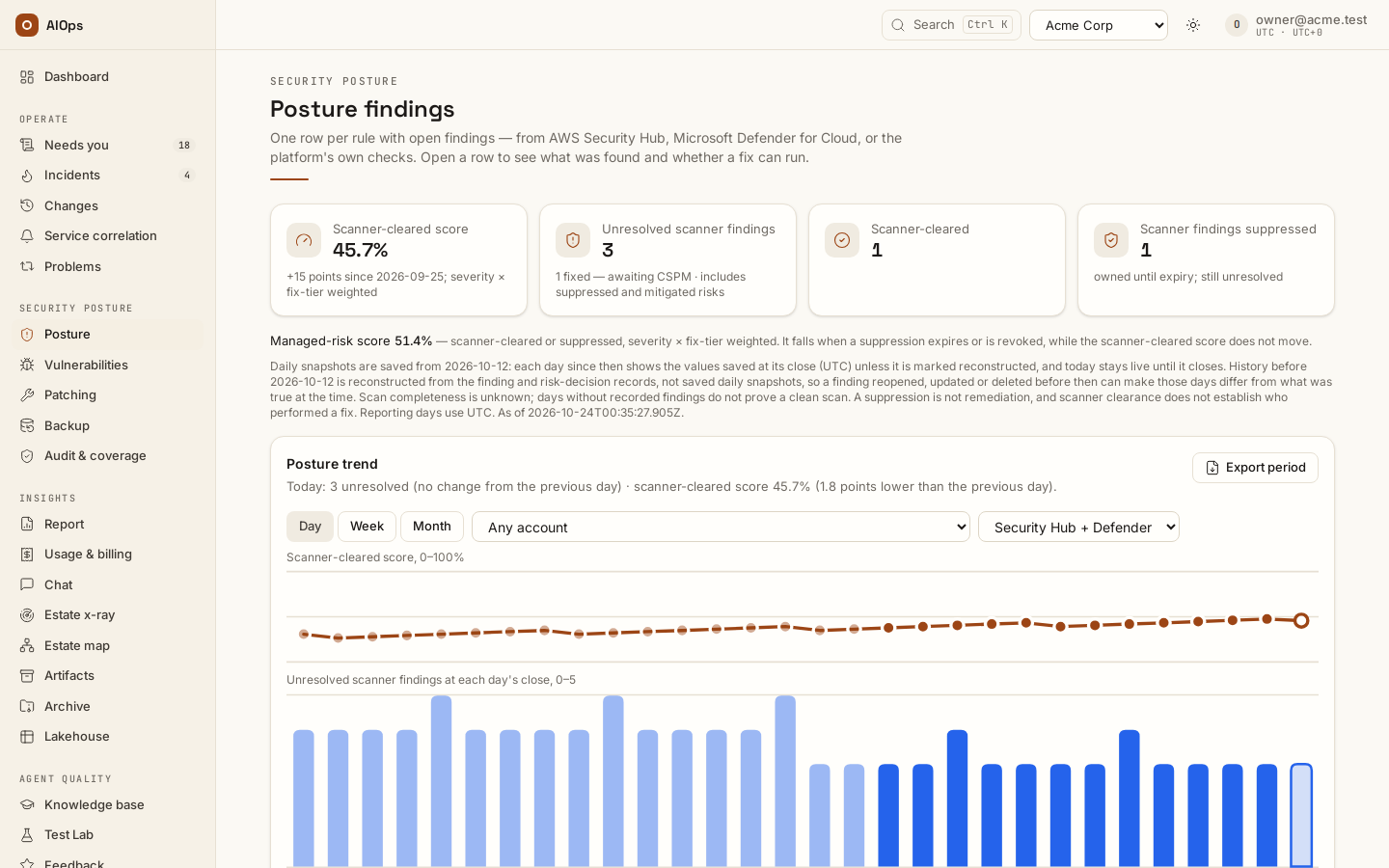
Task: Click the 'Managed-risk score 51.4%' text
Action: click(351, 341)
